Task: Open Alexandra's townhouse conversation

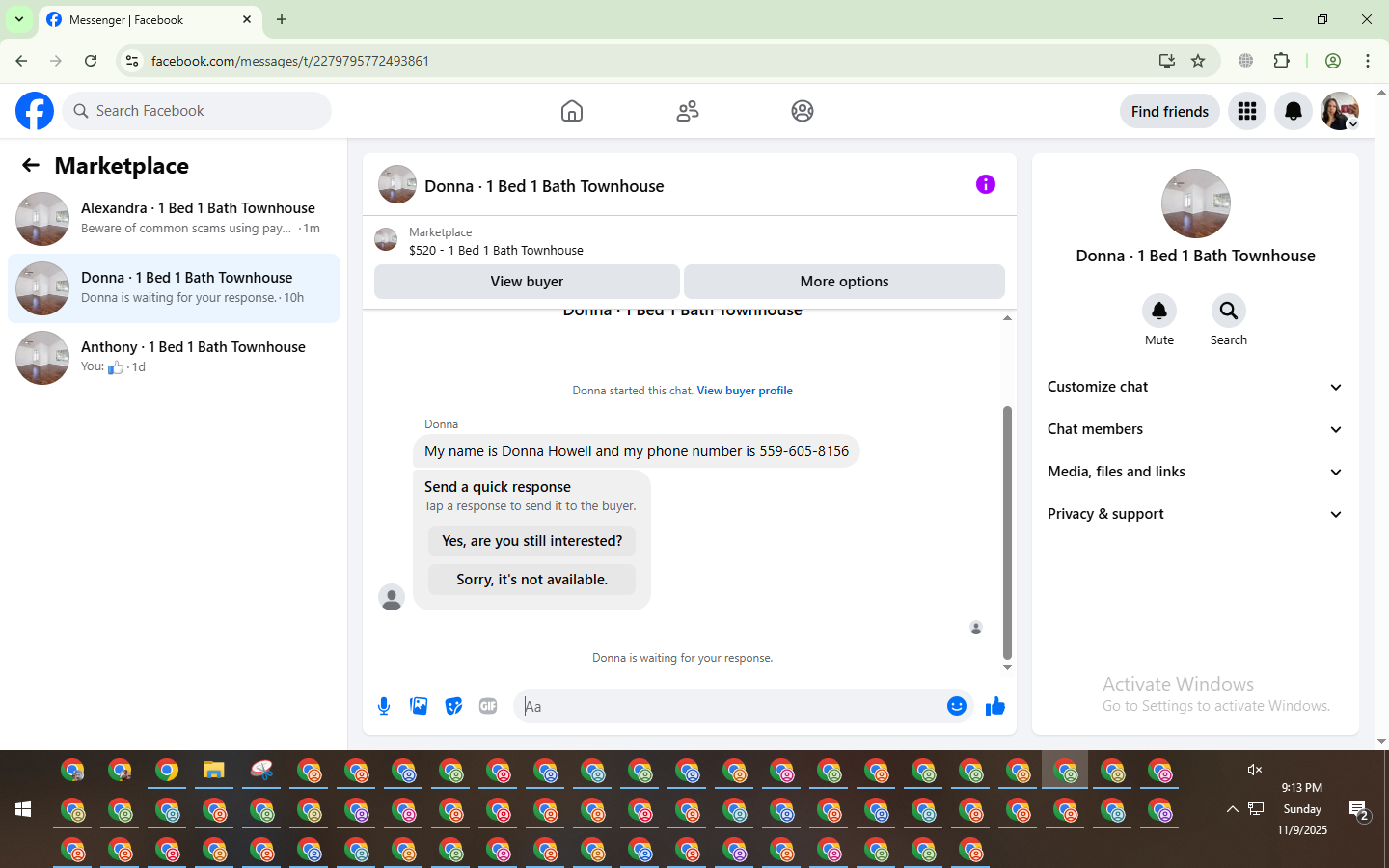Action: tap(174, 219)
